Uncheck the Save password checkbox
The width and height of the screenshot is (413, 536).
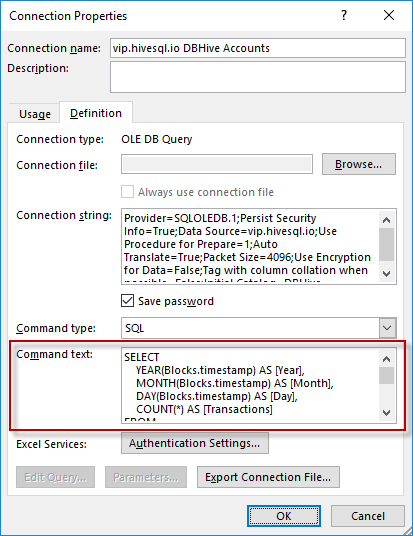128,301
